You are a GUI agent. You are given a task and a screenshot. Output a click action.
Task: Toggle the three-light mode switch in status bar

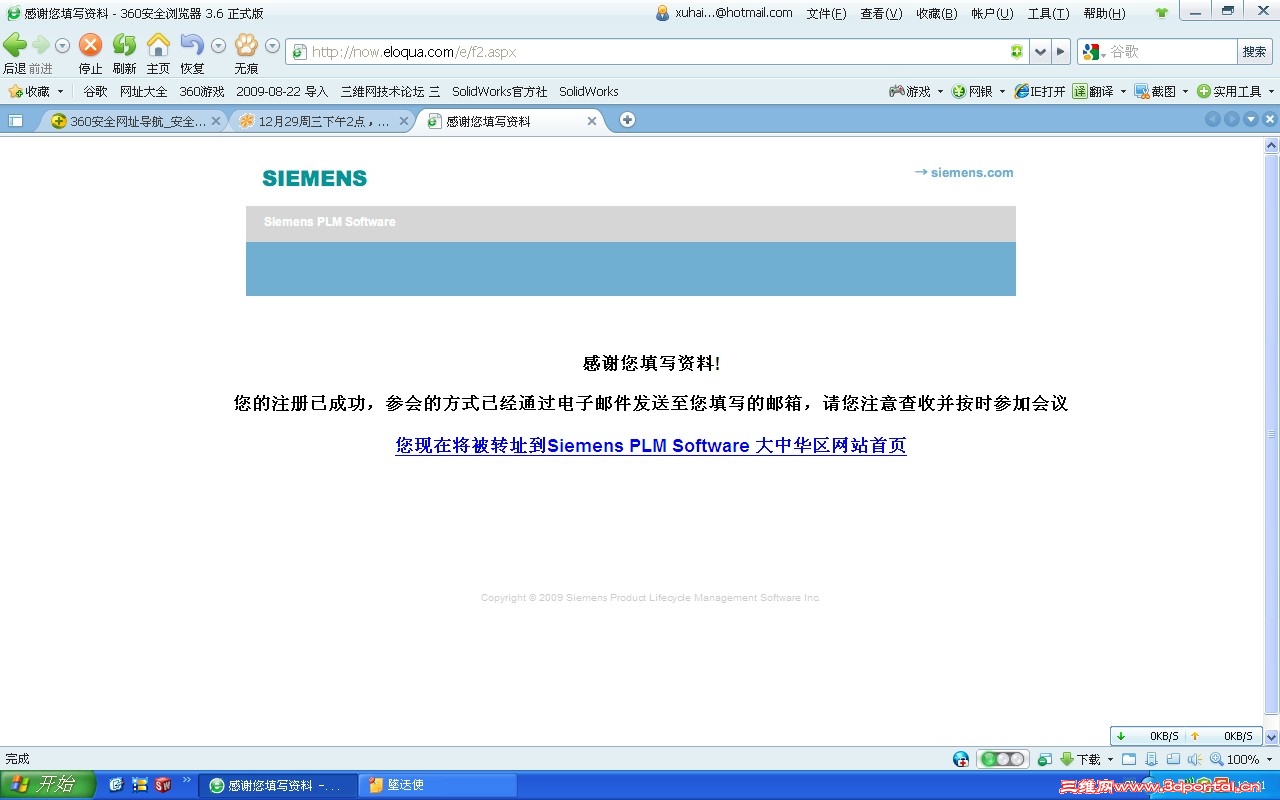(1002, 759)
